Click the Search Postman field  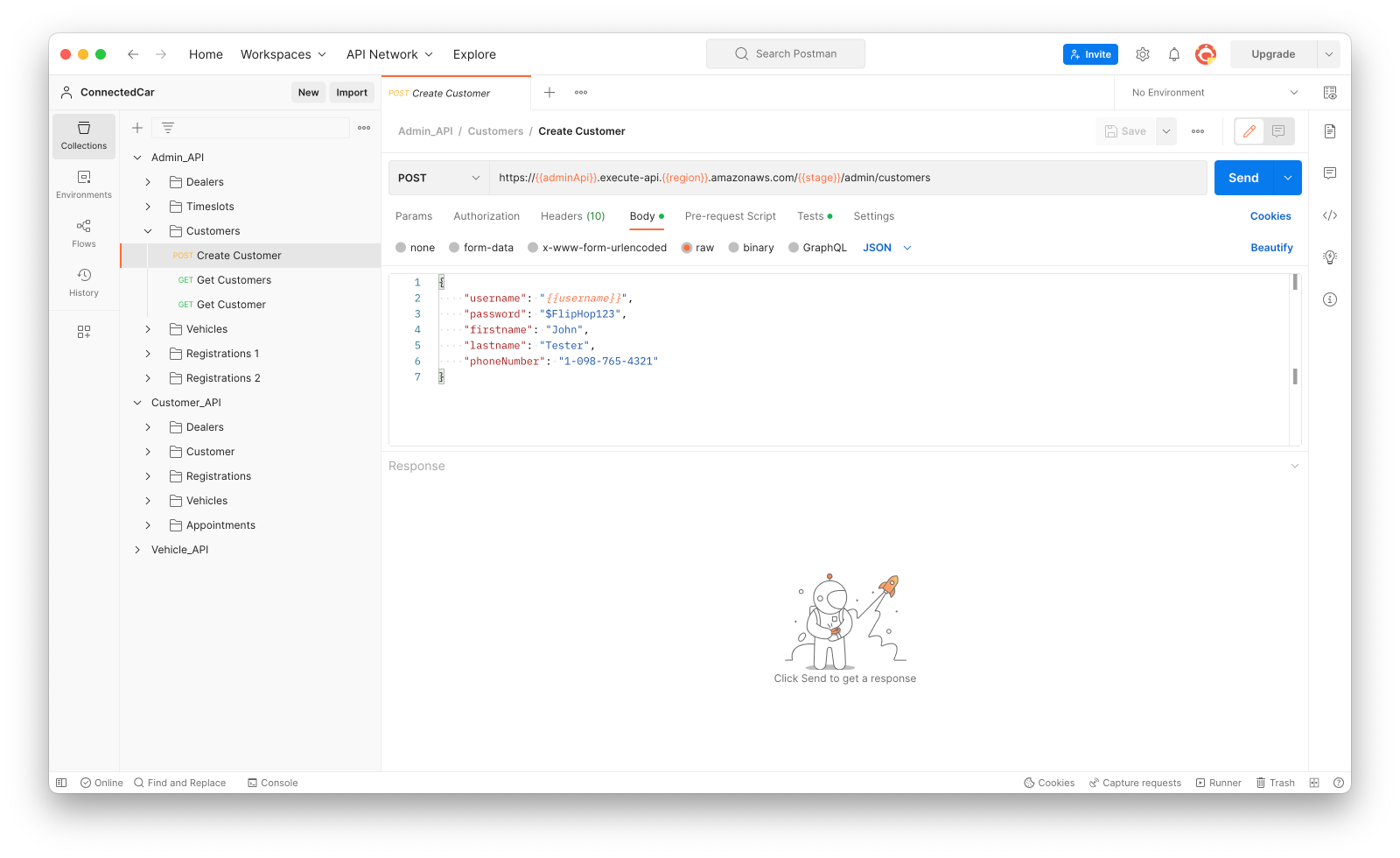(786, 54)
